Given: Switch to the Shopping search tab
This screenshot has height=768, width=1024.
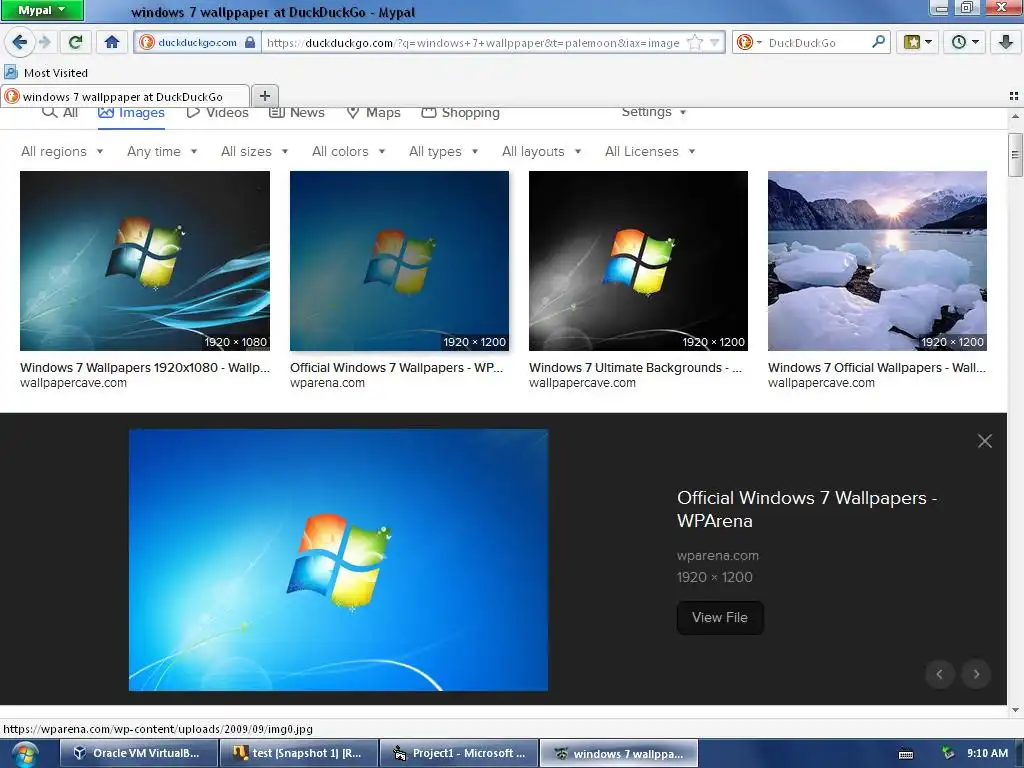Looking at the screenshot, I should (460, 112).
